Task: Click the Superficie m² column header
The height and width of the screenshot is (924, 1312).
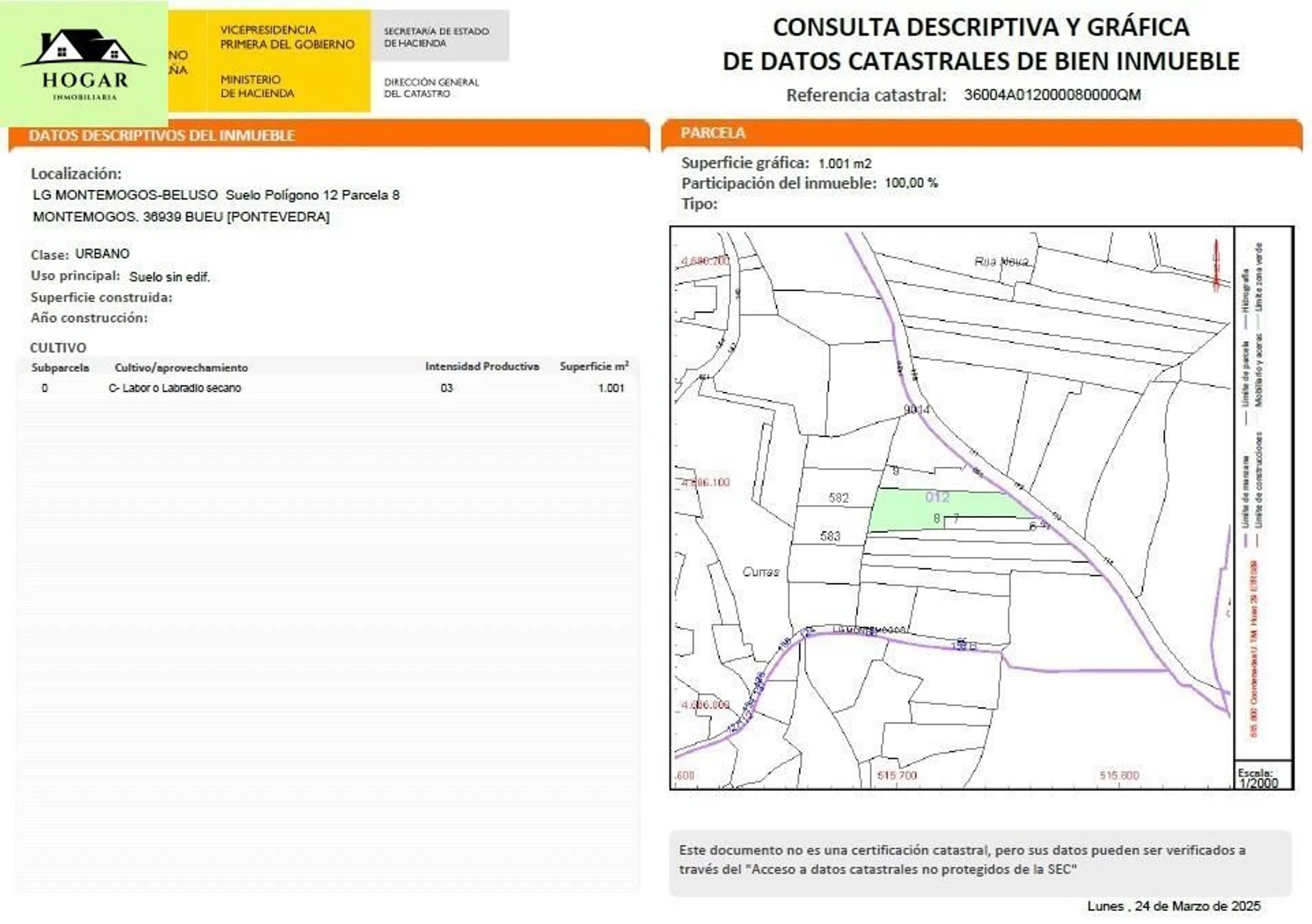Action: point(593,367)
